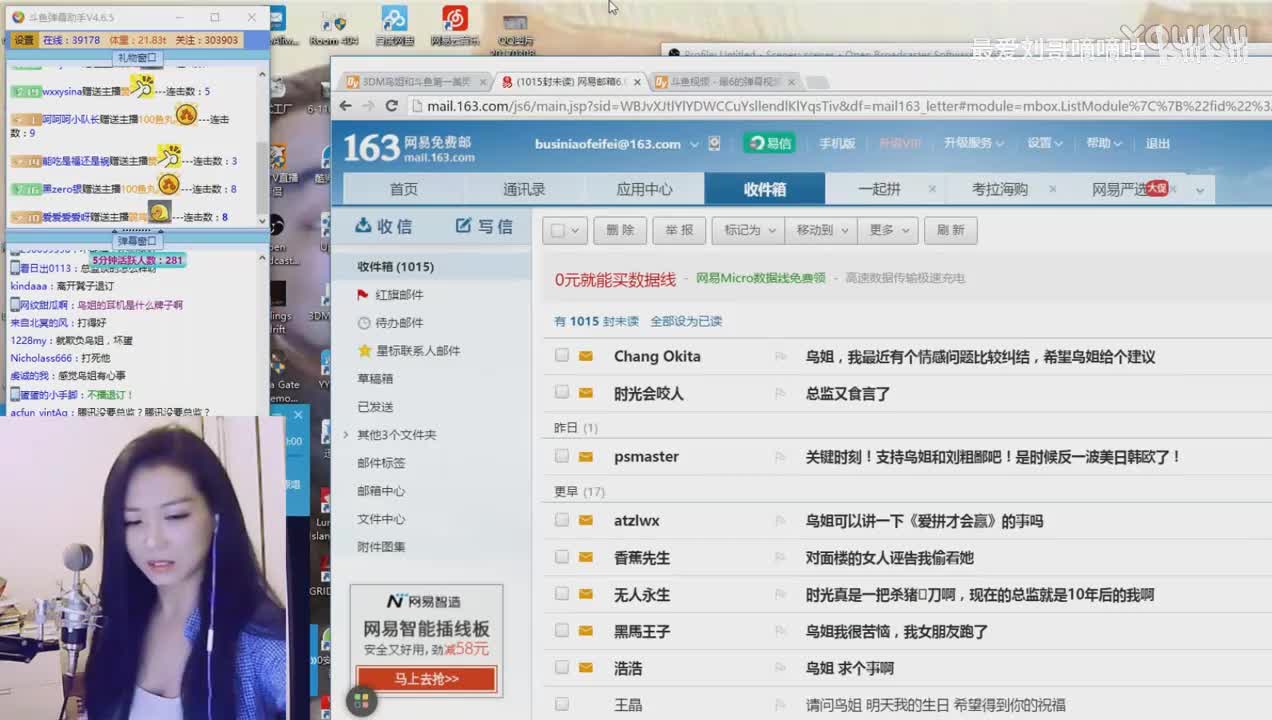Screen dimensions: 1272x720
Task: Open the select-all checkbox dropdown
Action: [x=576, y=231]
